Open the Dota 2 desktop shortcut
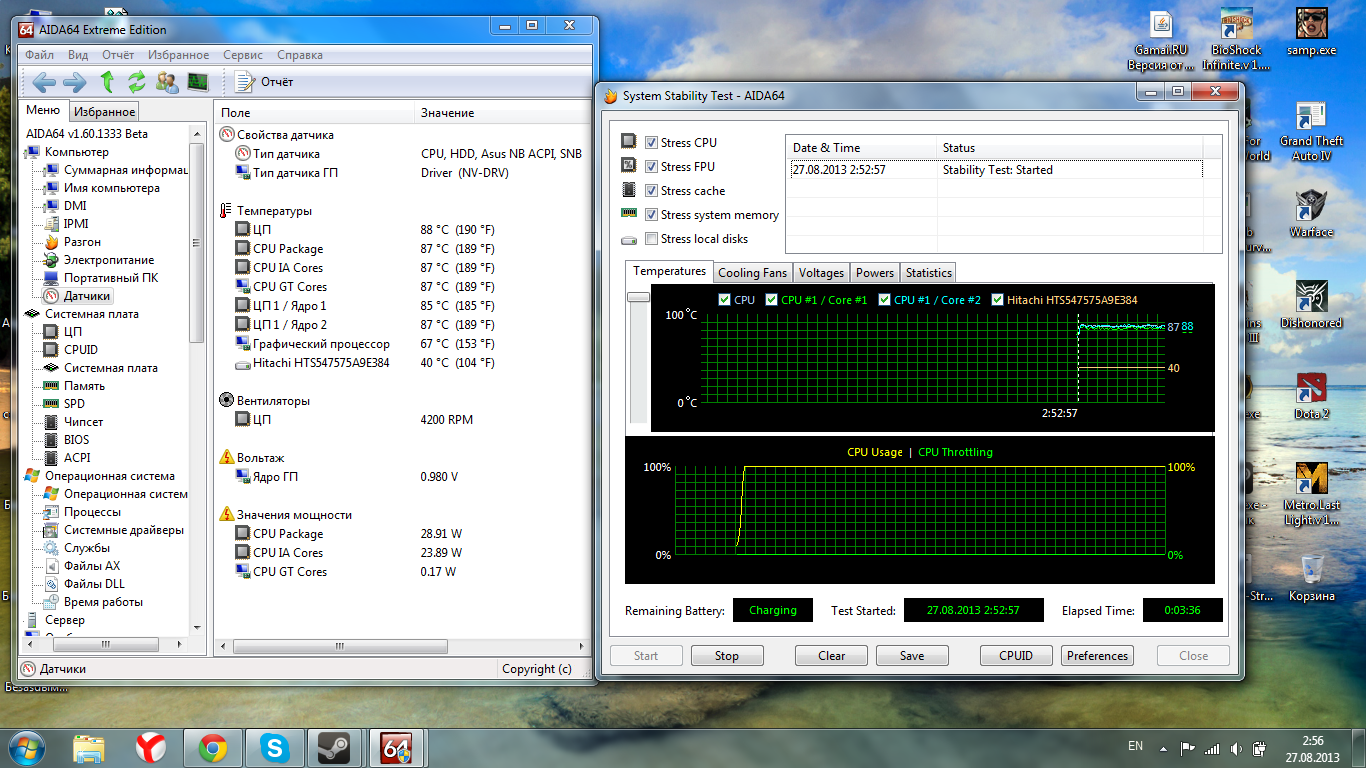Viewport: 1366px width, 768px height. coord(1311,396)
